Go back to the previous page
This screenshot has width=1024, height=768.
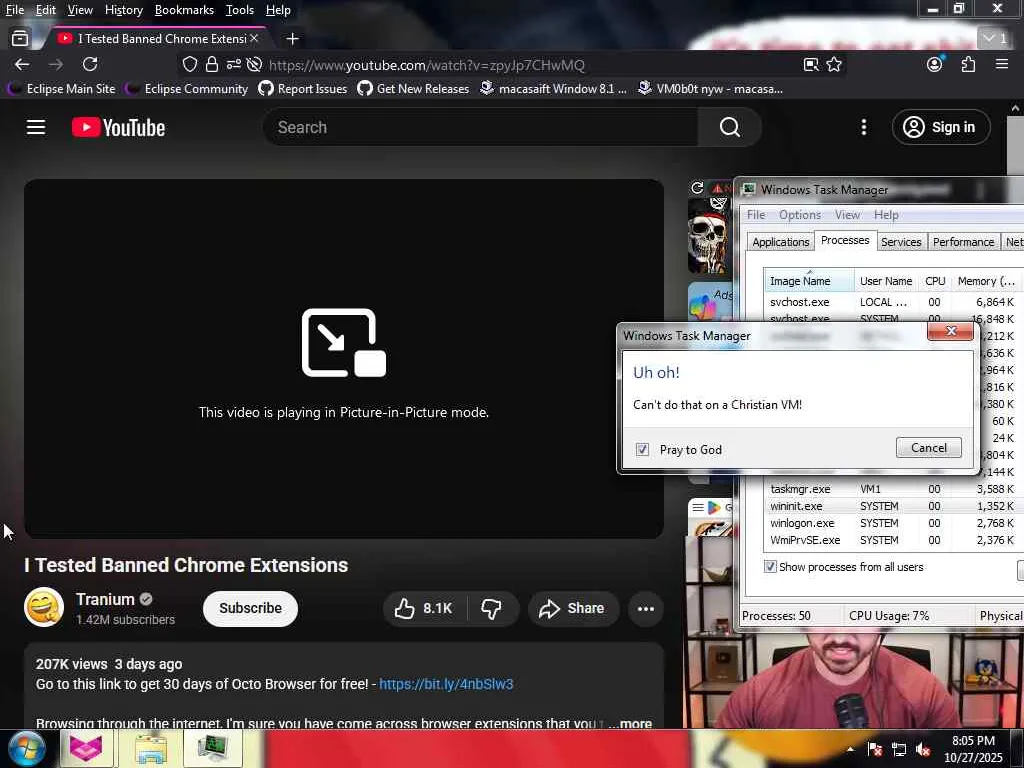pyautogui.click(x=22, y=64)
